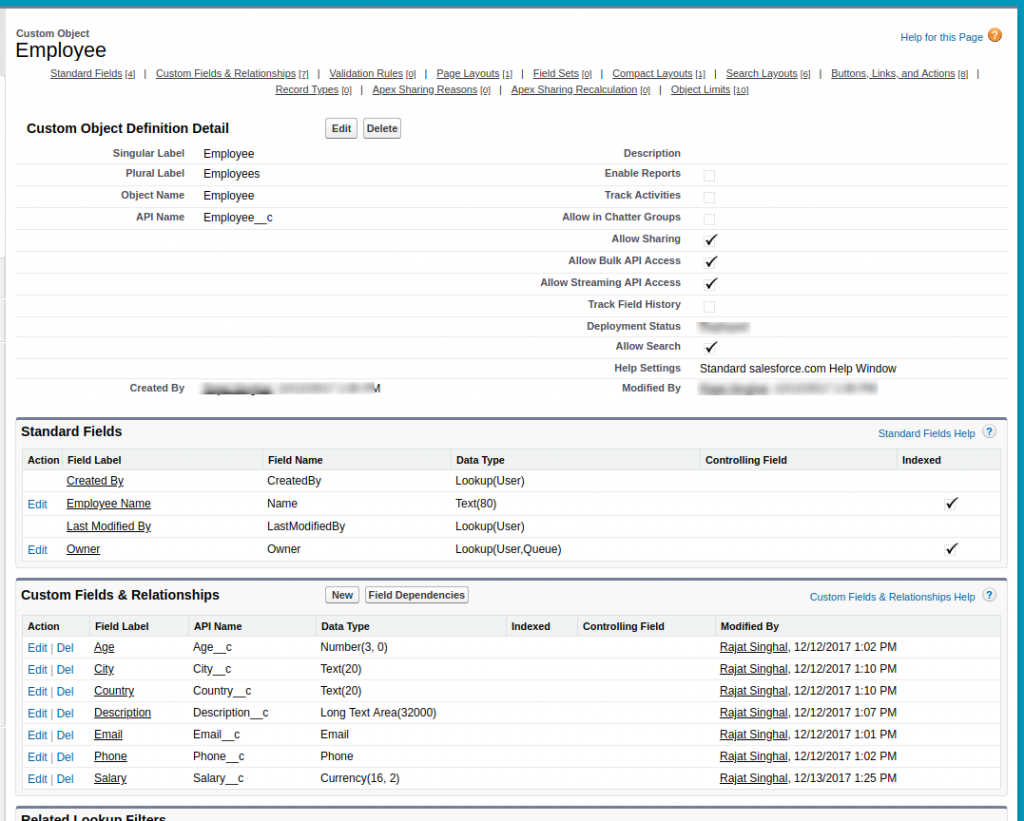
Task: Click the Indexed checkmark for Owner row
Action: click(951, 549)
